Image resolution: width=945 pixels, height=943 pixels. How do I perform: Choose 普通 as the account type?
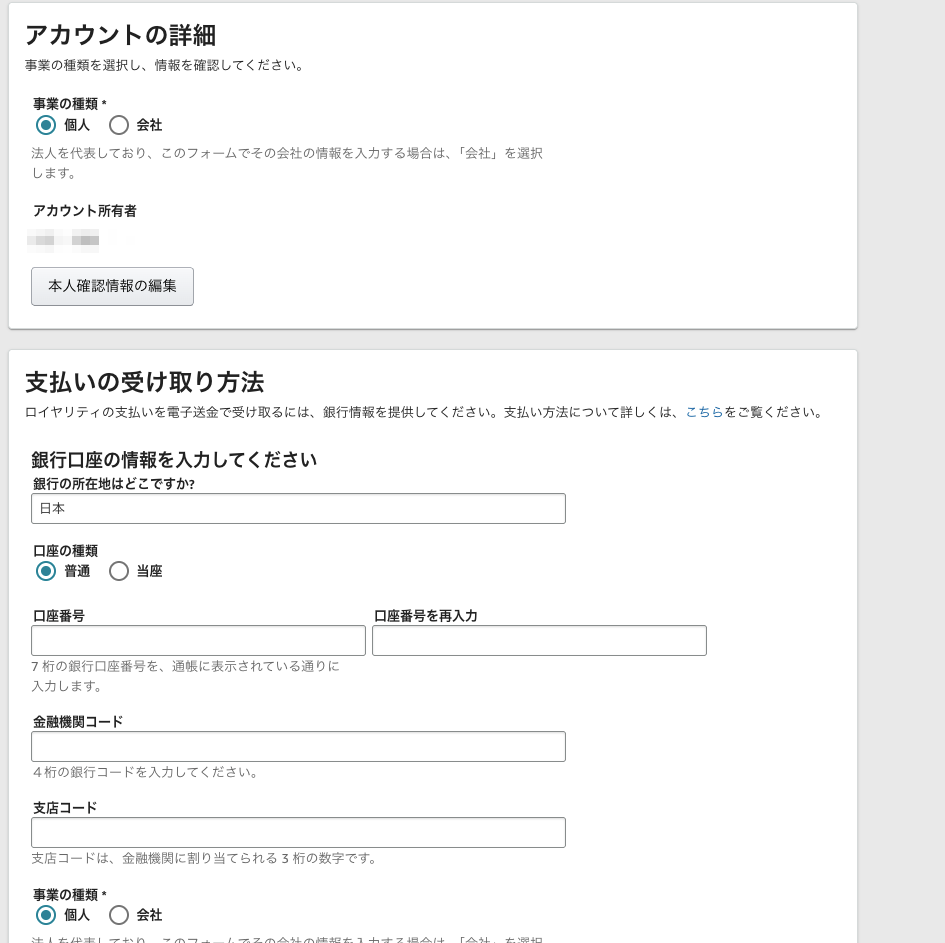[46, 571]
